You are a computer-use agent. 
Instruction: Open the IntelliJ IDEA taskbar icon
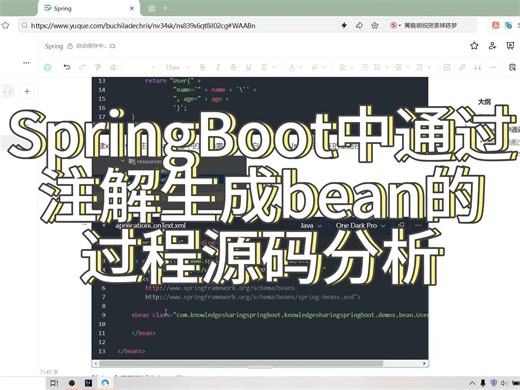(x=88, y=383)
